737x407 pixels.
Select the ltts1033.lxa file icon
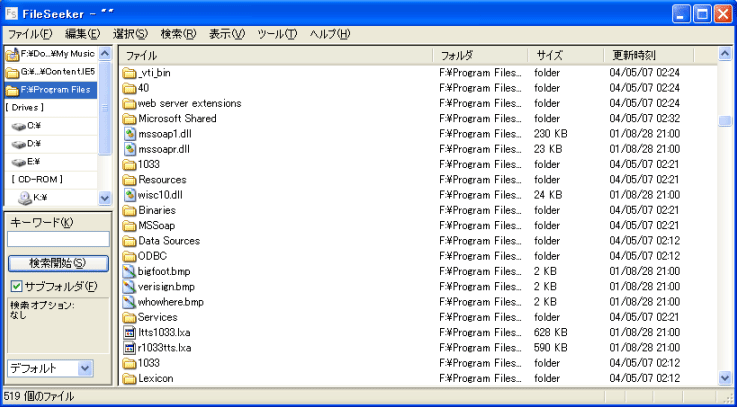click(x=129, y=332)
